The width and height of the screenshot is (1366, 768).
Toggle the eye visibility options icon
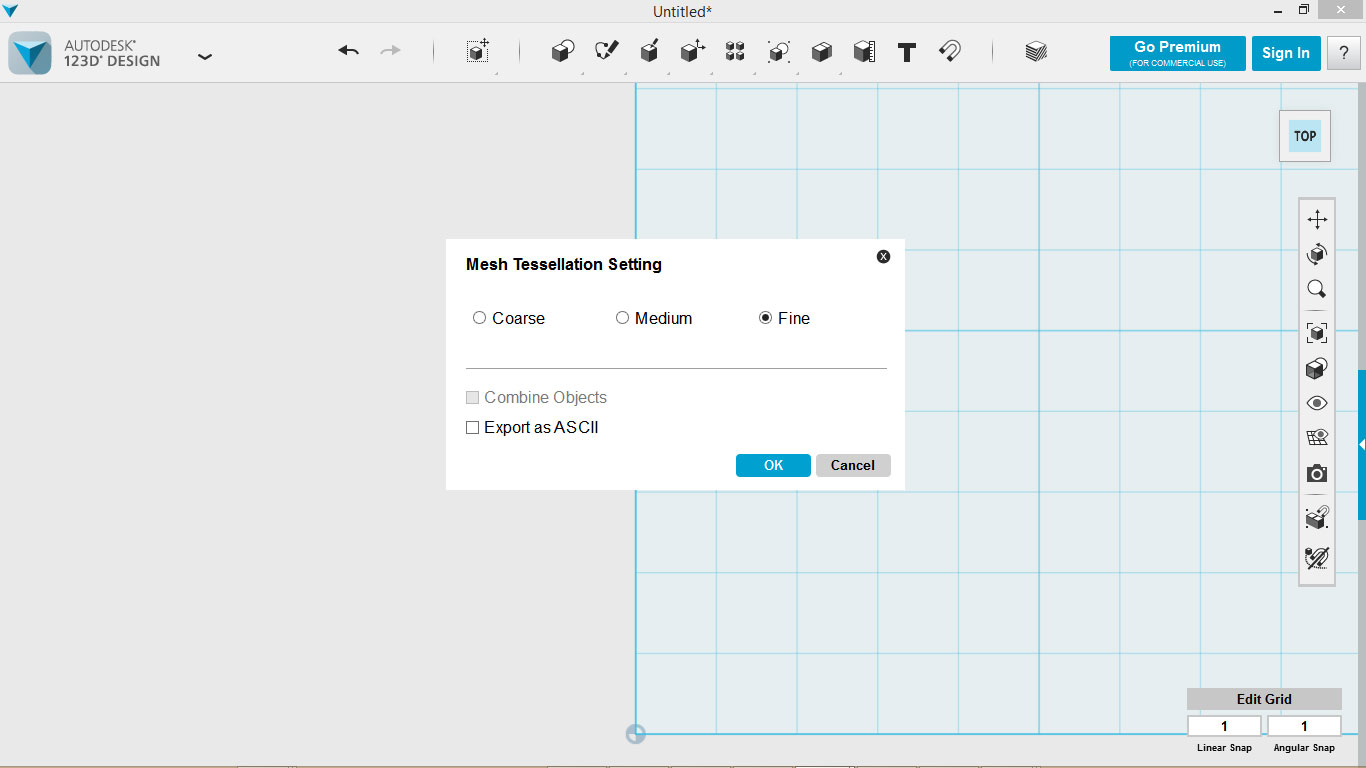(1317, 403)
